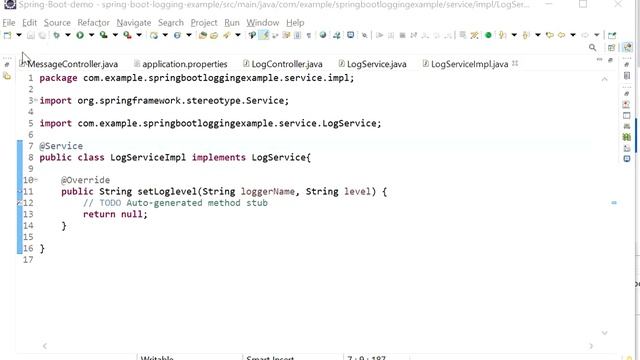Open the File menu
Screen dimensions: 640x360
tap(9, 23)
